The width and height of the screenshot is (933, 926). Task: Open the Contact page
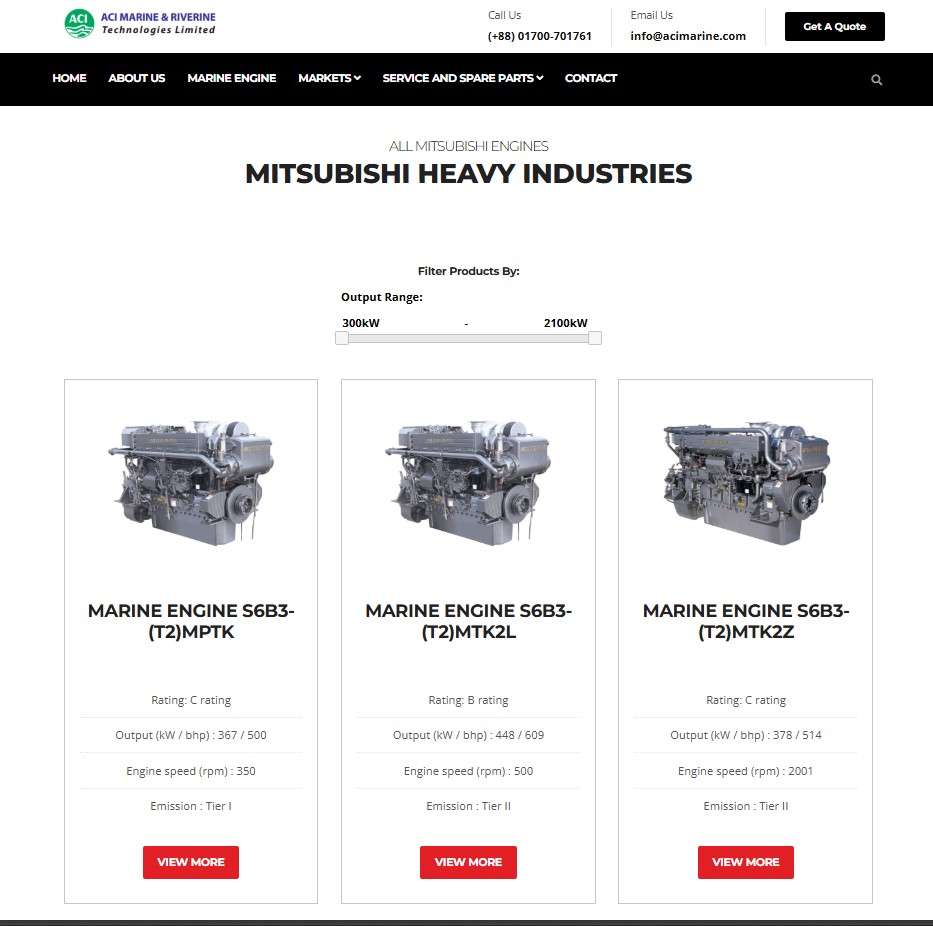point(590,78)
